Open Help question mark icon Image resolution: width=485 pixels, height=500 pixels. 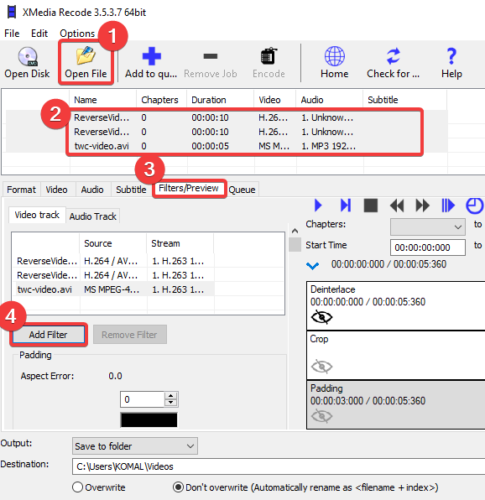pos(452,56)
